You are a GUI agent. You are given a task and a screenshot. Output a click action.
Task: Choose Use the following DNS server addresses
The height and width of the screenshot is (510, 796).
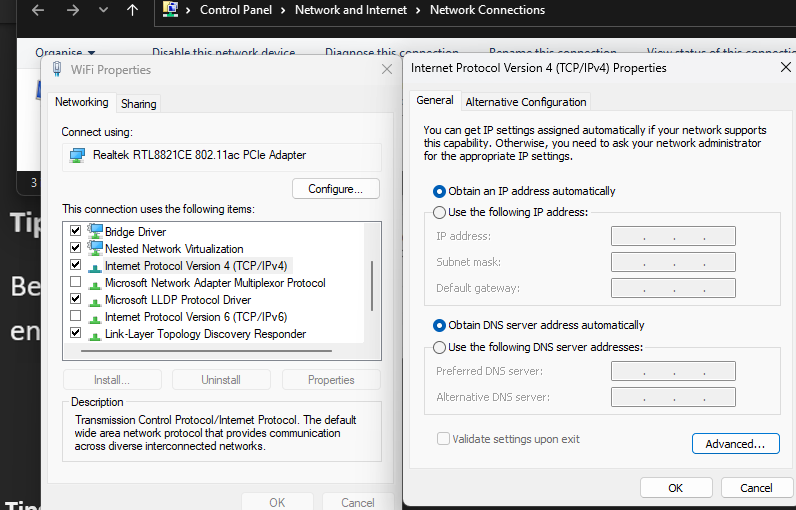[439, 347]
